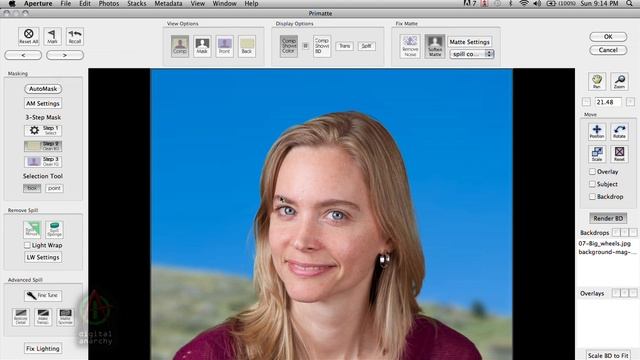Screen dimensions: 640x360
Task: Click the Rotate move tool
Action: [619, 131]
